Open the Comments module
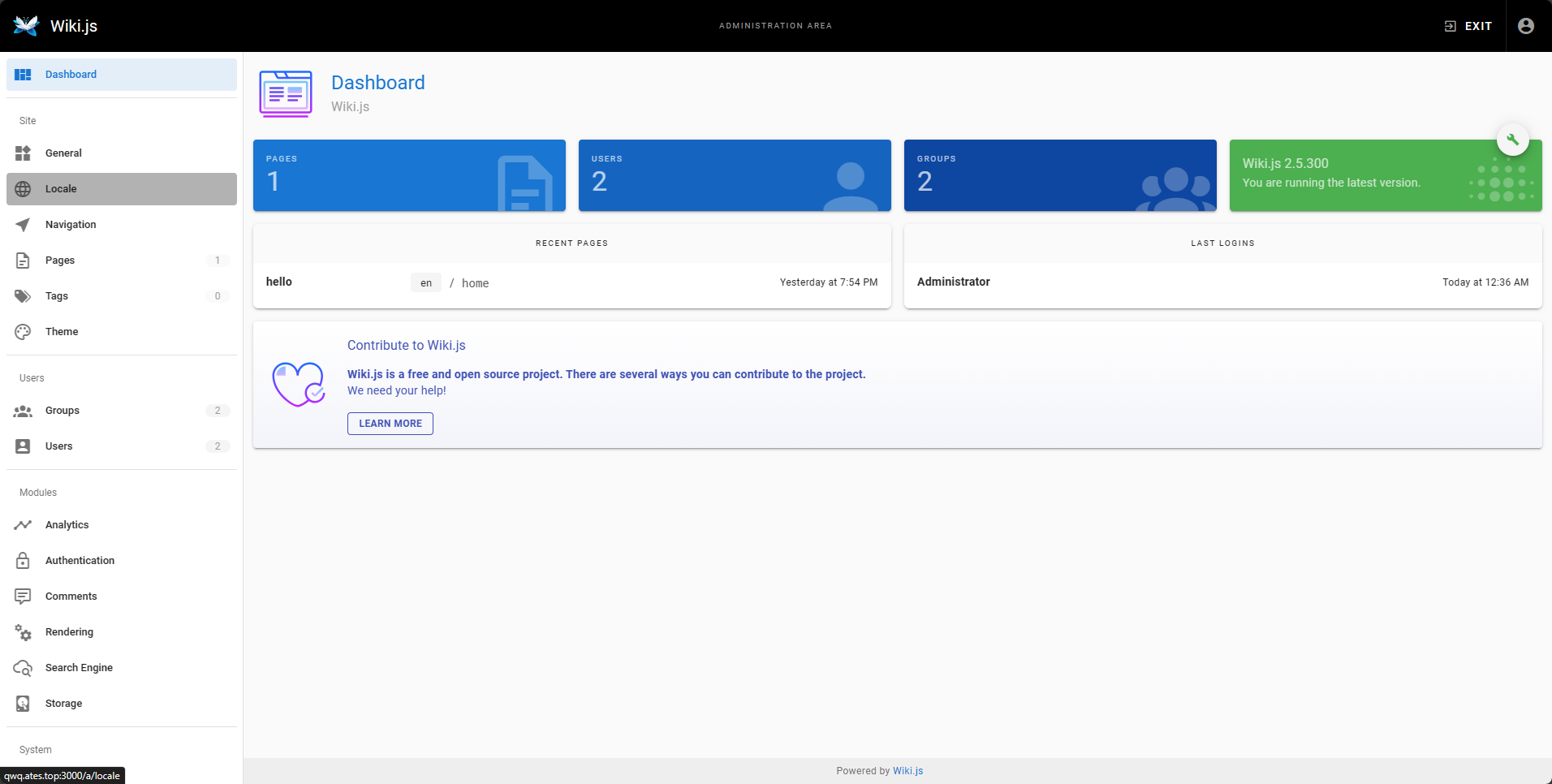The height and width of the screenshot is (784, 1552). 122,597
